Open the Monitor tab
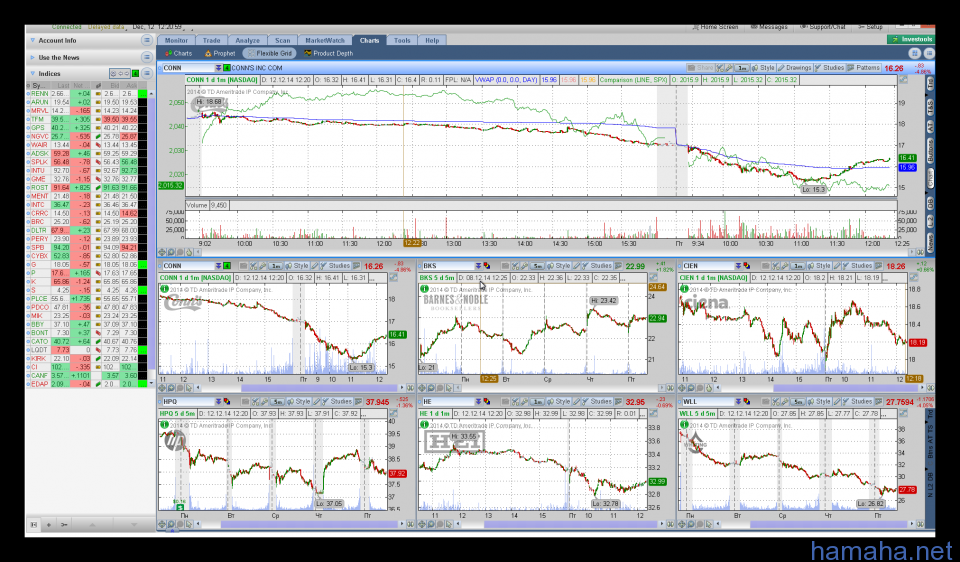Screen dimensions: 960x562 point(176,40)
